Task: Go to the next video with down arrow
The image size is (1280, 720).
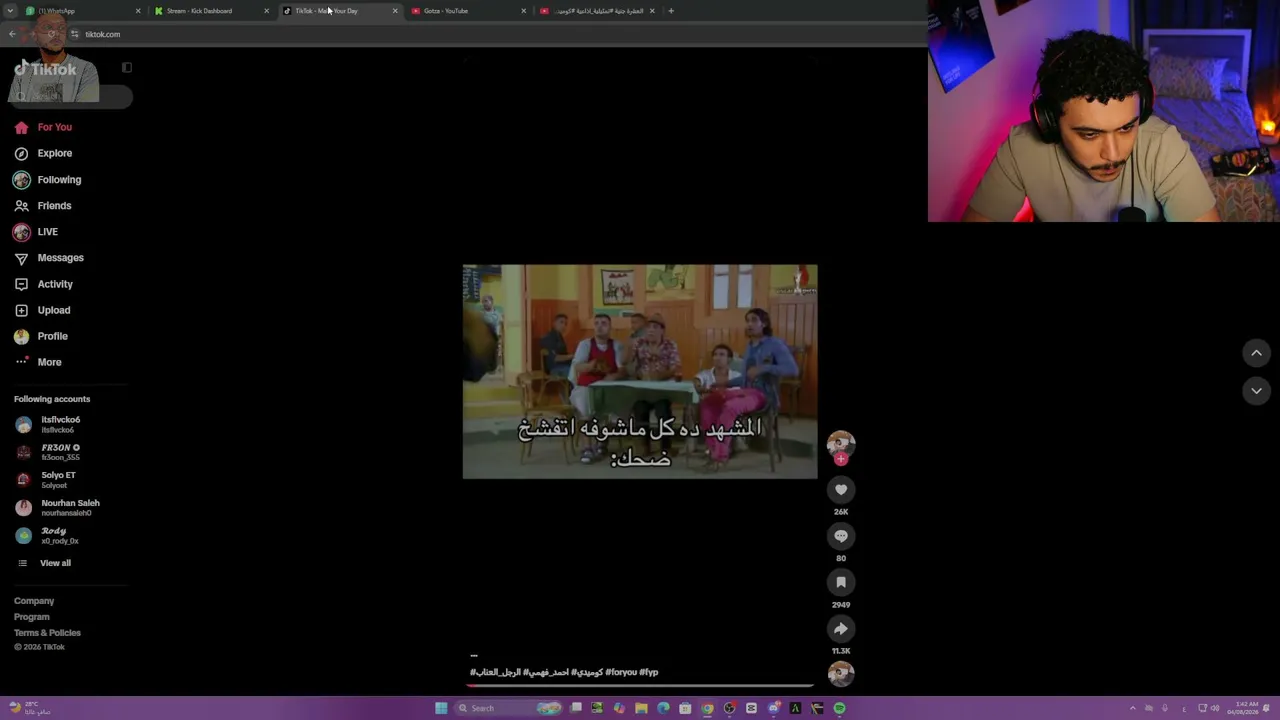Action: (1257, 391)
